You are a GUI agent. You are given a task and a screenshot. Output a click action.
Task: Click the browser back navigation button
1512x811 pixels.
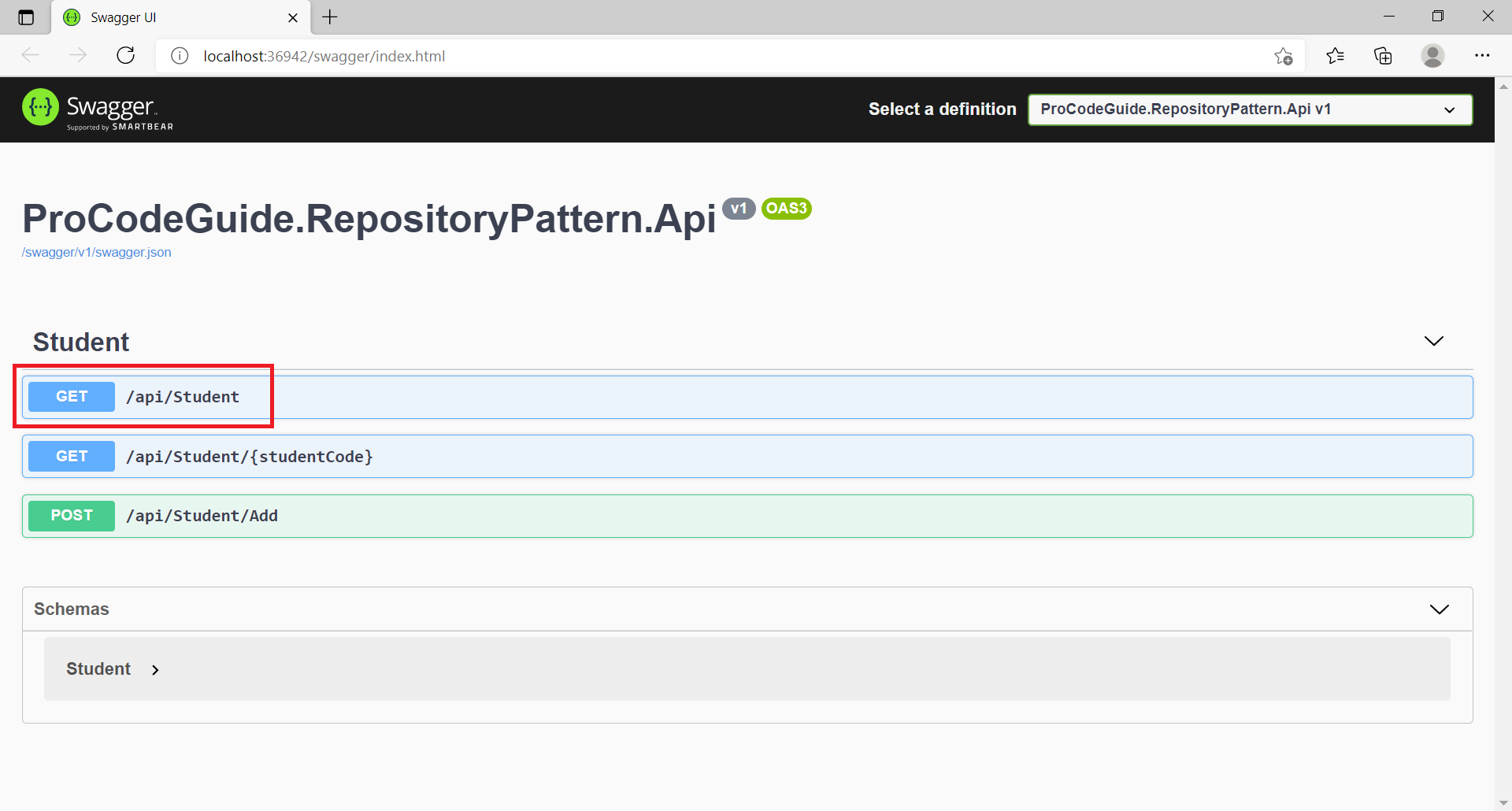pyautogui.click(x=31, y=55)
